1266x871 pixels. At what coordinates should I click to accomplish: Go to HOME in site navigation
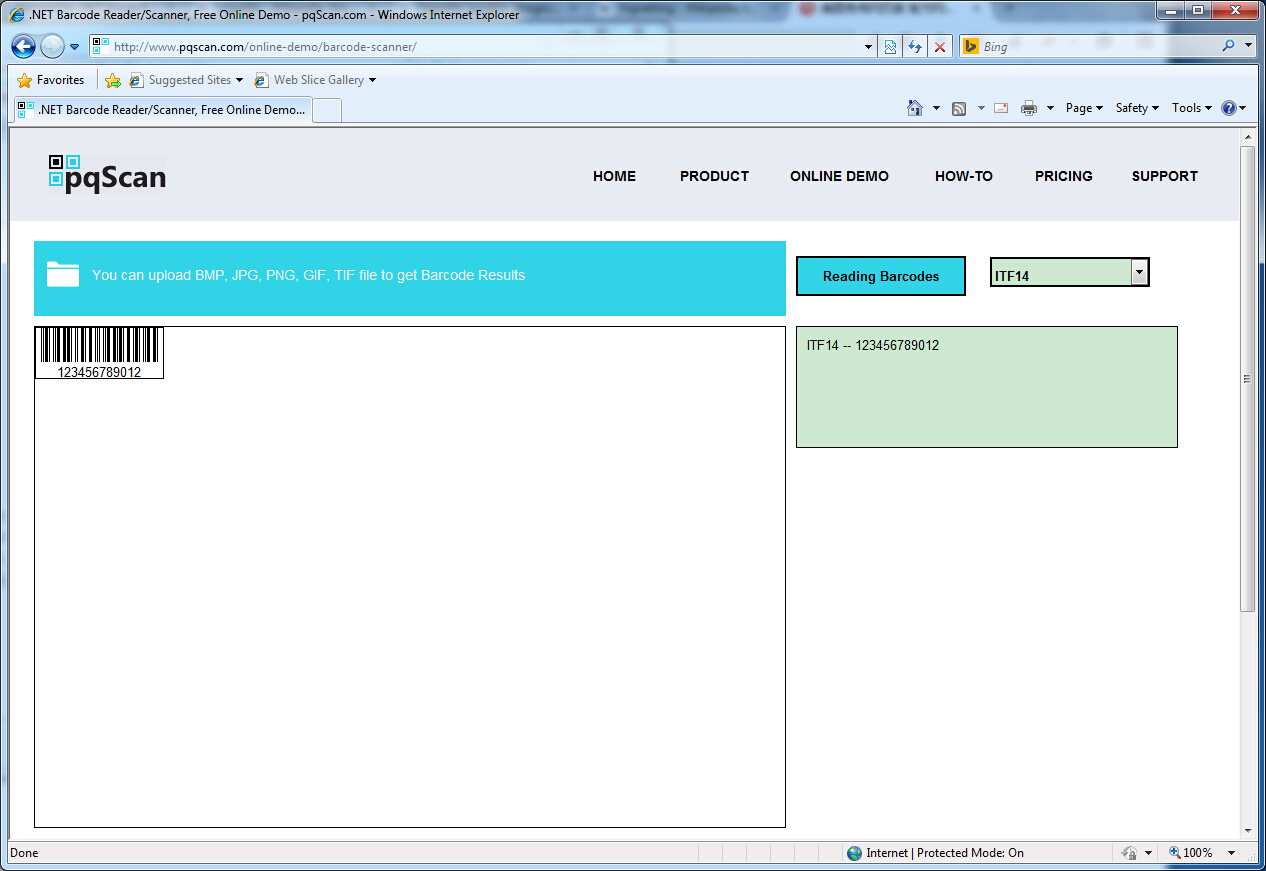(614, 176)
